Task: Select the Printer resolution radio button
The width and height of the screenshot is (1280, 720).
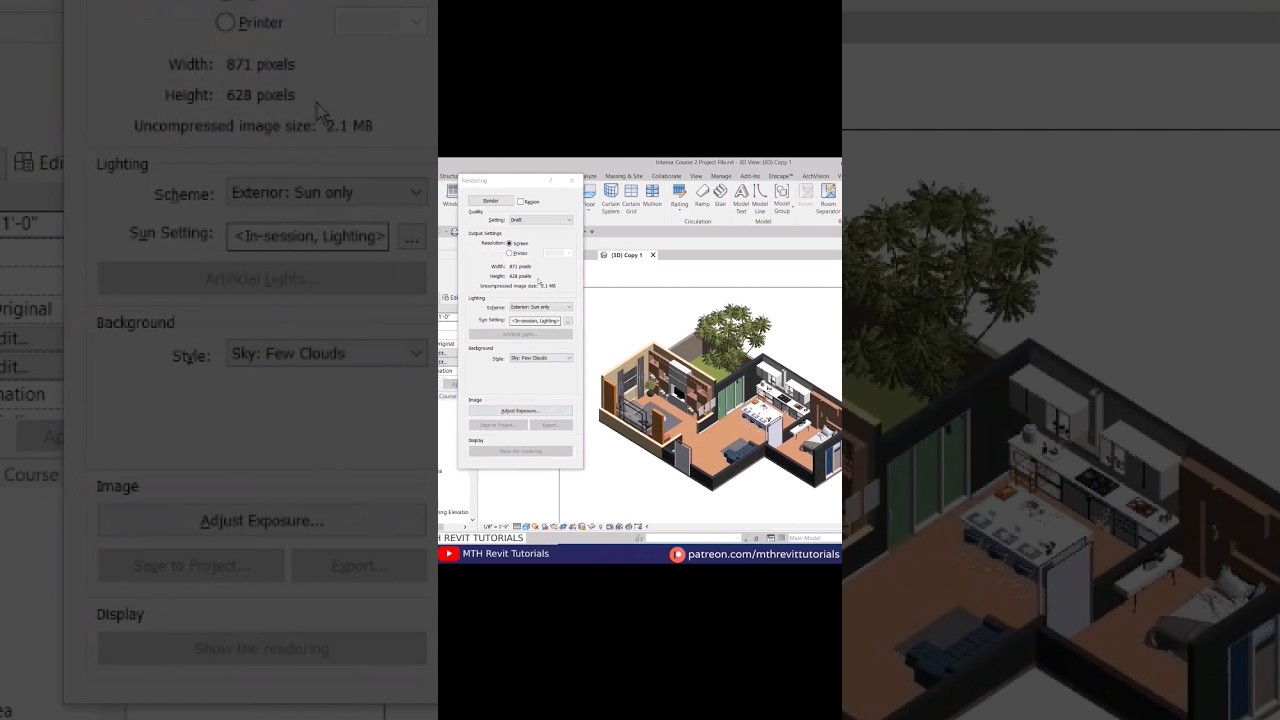Action: point(509,253)
